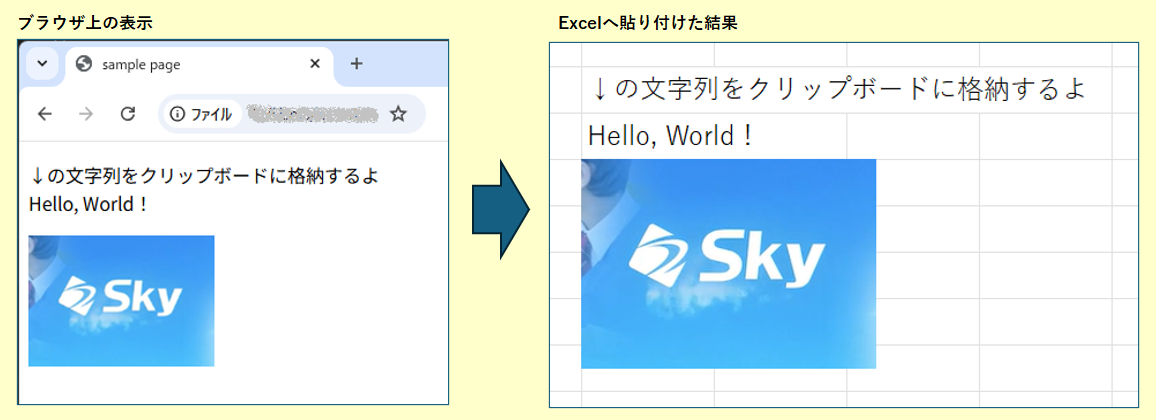Open the tab search chevron button

pos(42,64)
